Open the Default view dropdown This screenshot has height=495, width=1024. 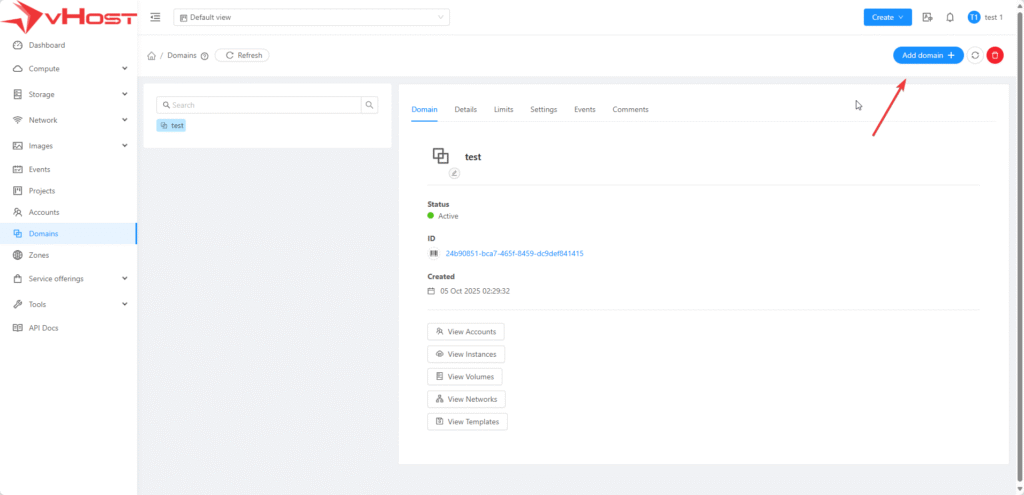311,17
